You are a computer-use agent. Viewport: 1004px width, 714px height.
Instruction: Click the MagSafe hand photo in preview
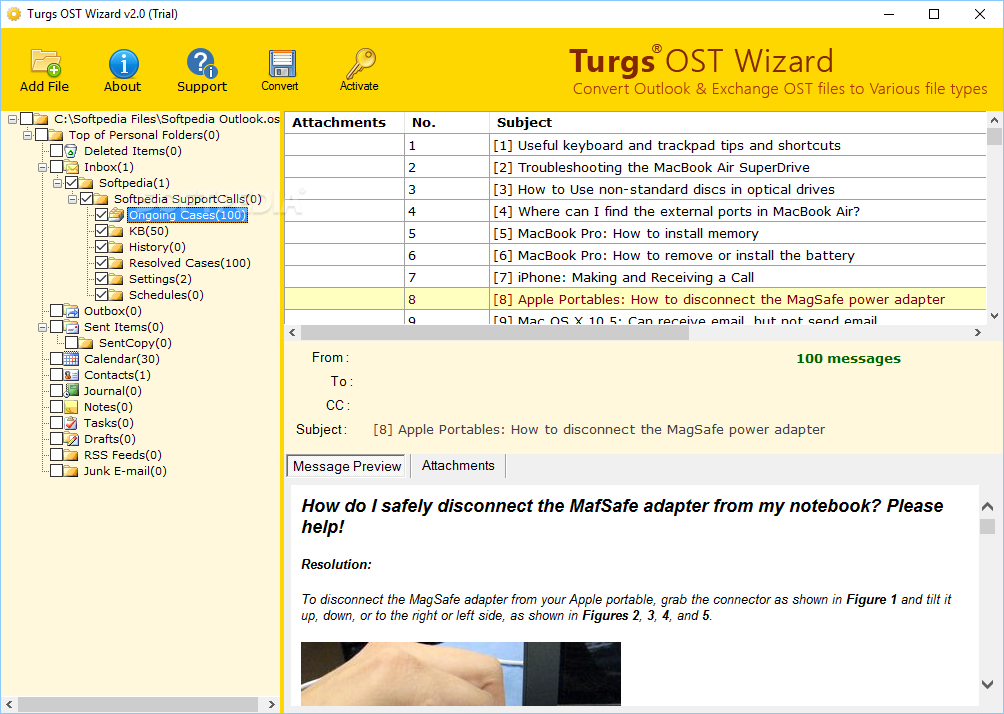tap(460, 674)
